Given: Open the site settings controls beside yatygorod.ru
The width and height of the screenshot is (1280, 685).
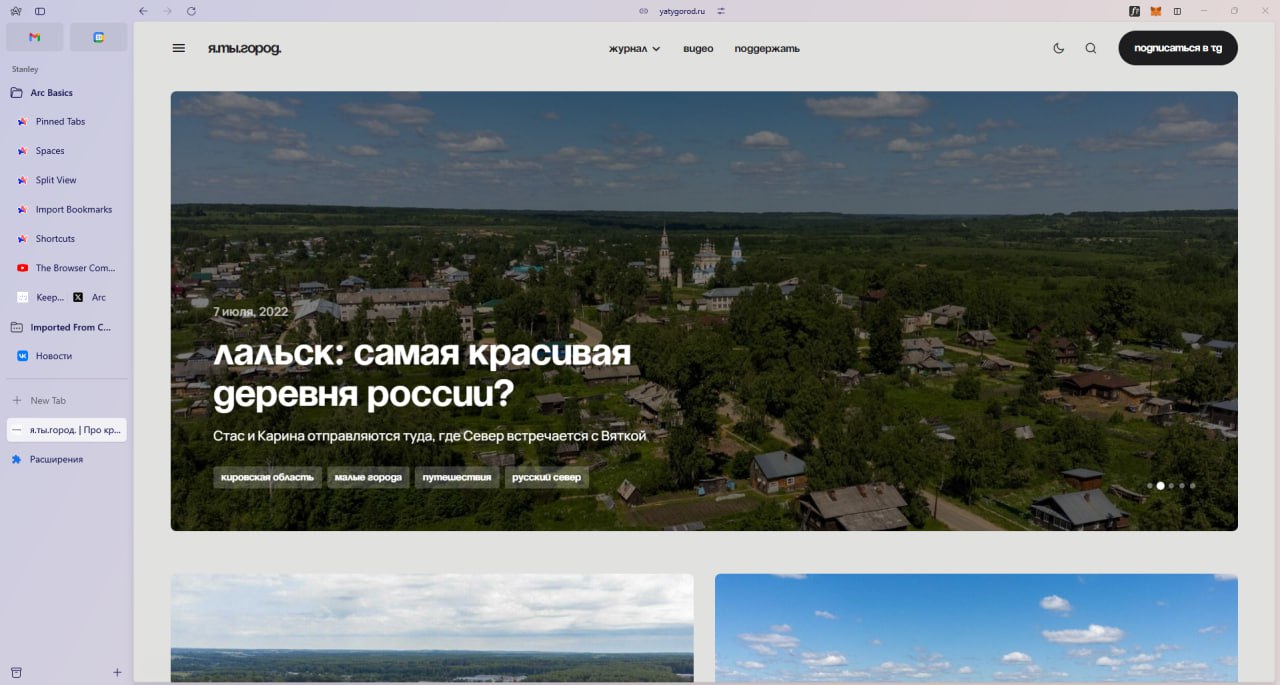Looking at the screenshot, I should coord(722,12).
